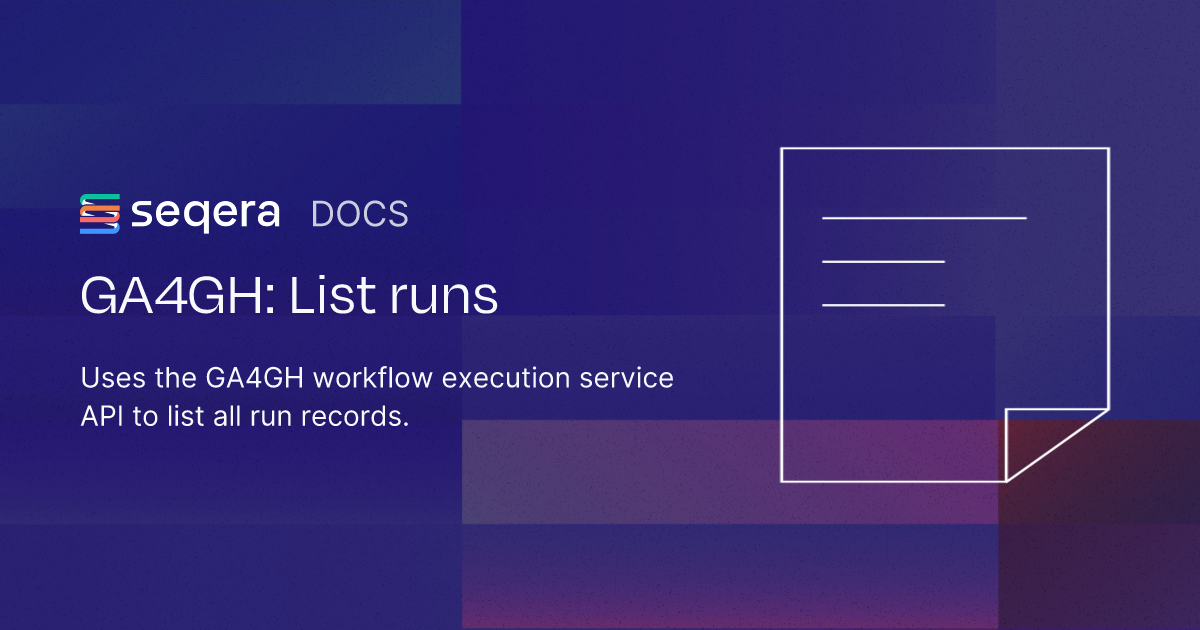Click the longest top line in document icon

[924, 217]
